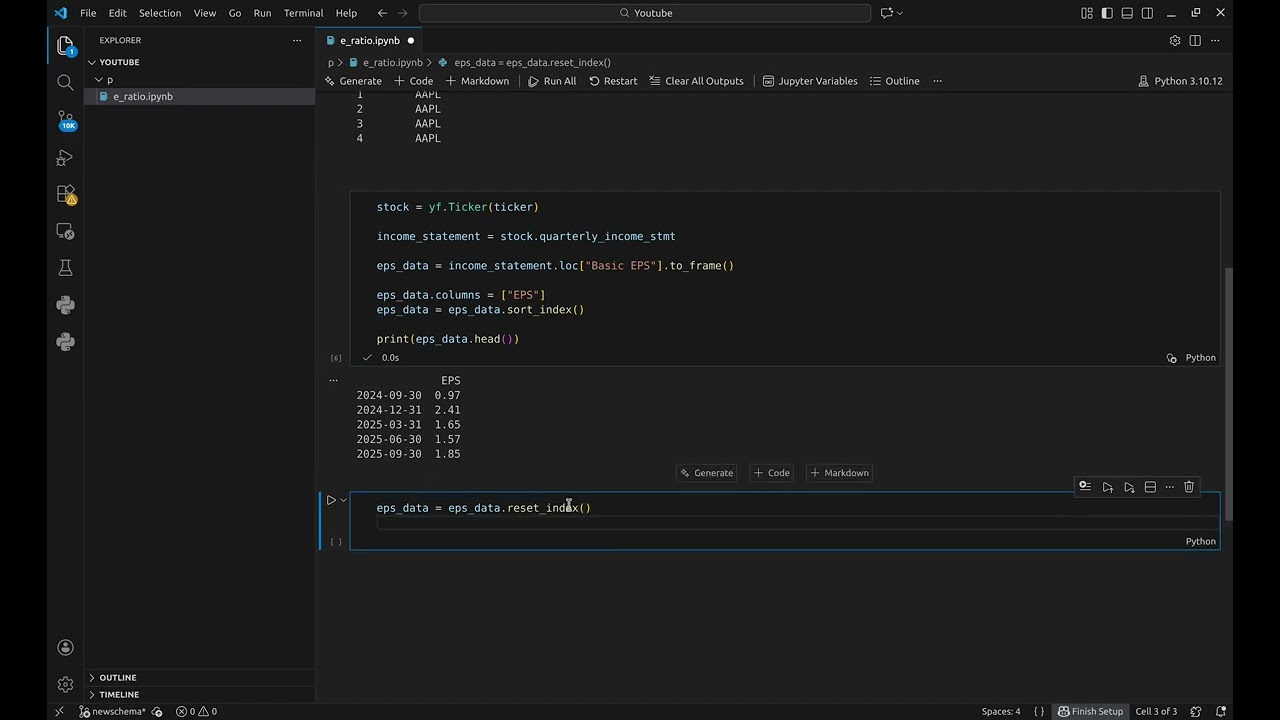Open the notebook toolbar overflow ellipsis after Outline
The width and height of the screenshot is (1280, 720).
[x=937, y=81]
